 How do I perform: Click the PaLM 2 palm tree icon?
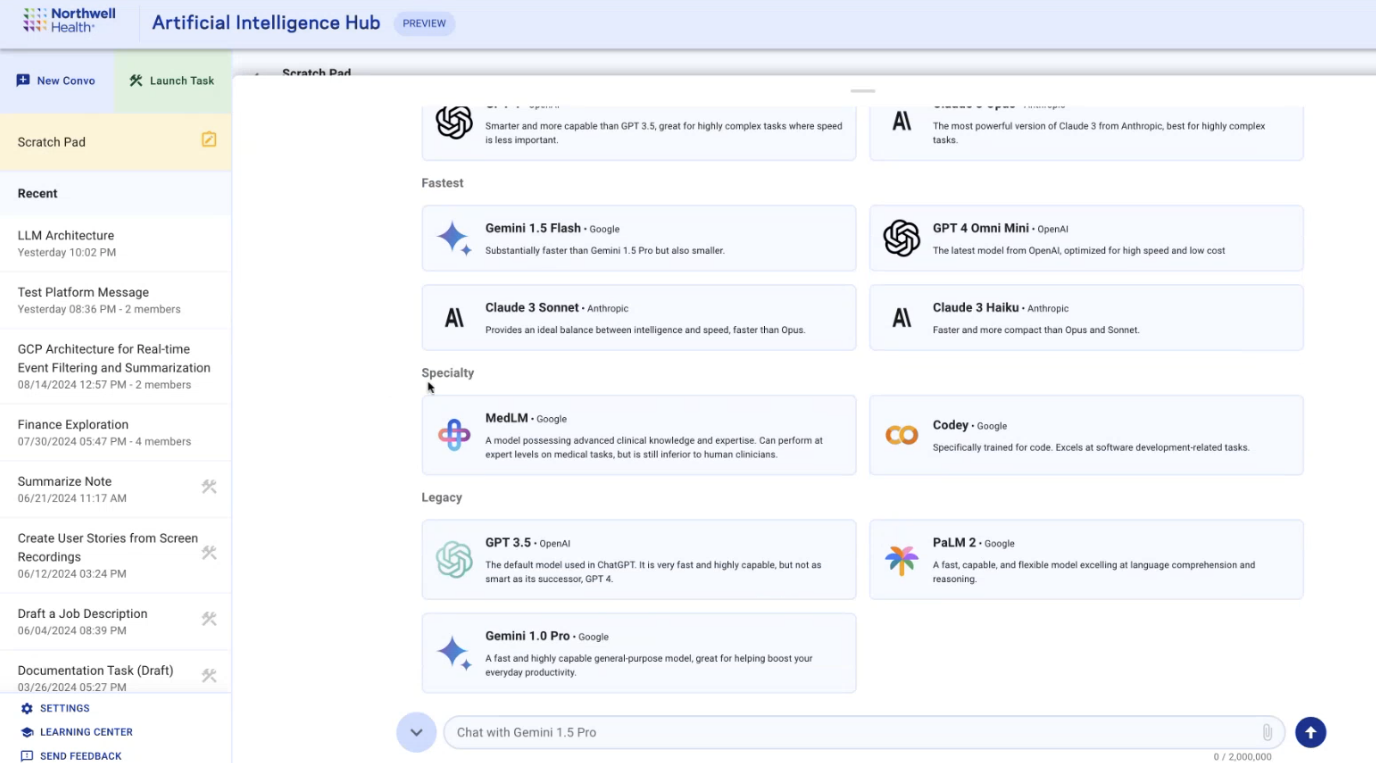(902, 560)
